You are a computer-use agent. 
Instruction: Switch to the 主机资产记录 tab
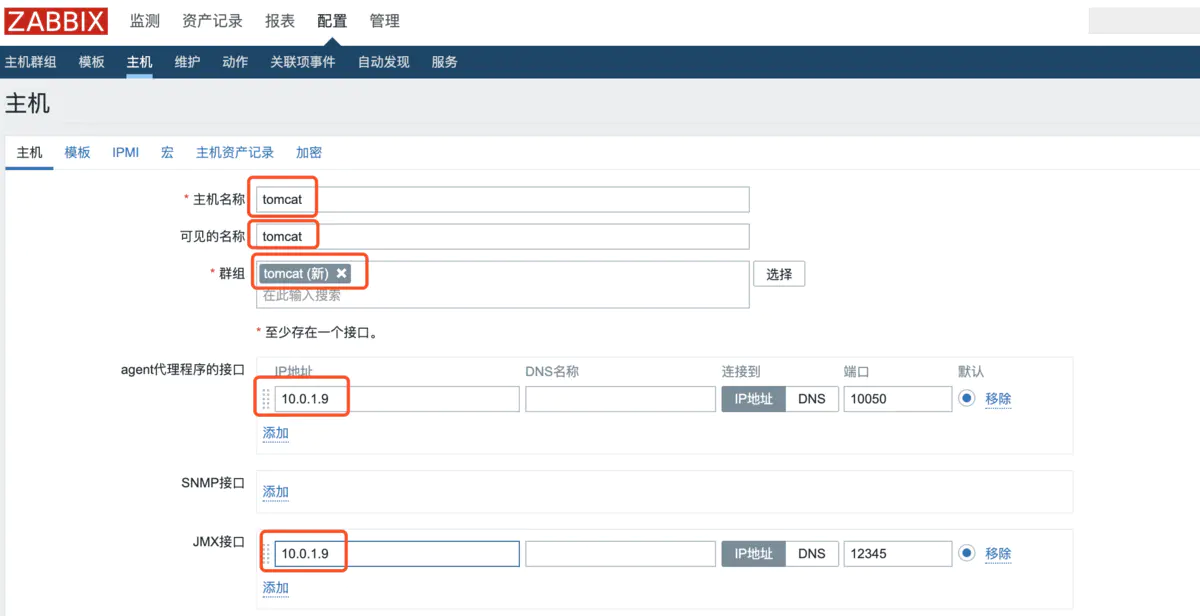tap(235, 152)
